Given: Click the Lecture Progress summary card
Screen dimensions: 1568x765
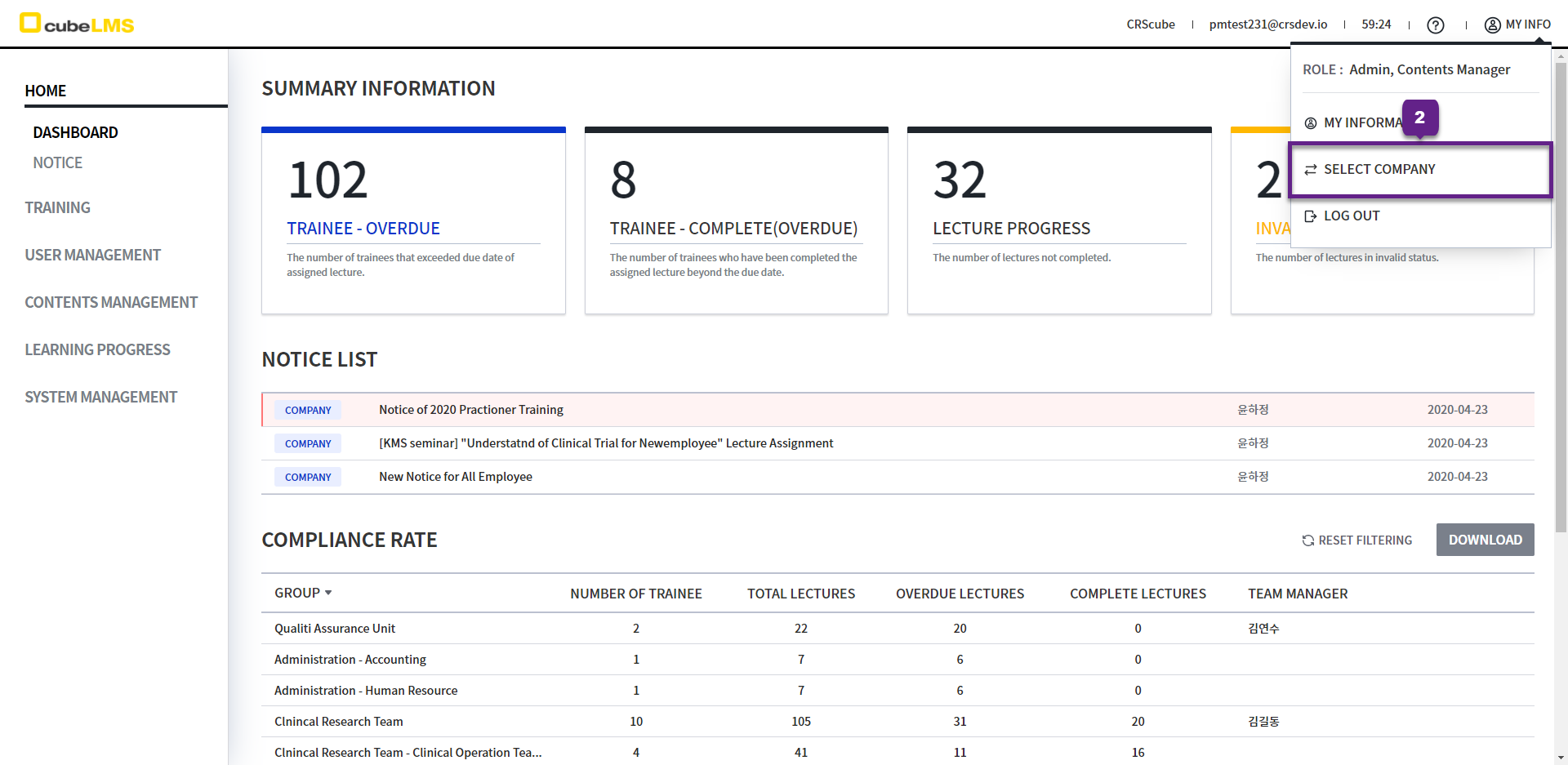Looking at the screenshot, I should point(1058,221).
